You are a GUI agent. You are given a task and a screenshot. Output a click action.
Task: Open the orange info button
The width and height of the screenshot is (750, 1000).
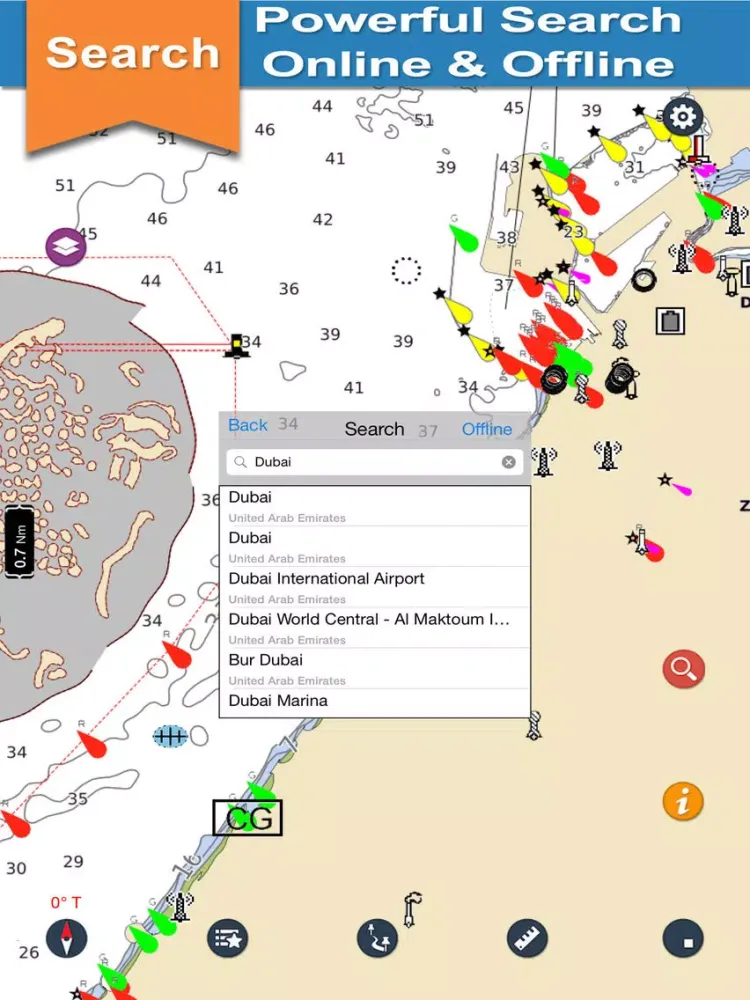(683, 801)
